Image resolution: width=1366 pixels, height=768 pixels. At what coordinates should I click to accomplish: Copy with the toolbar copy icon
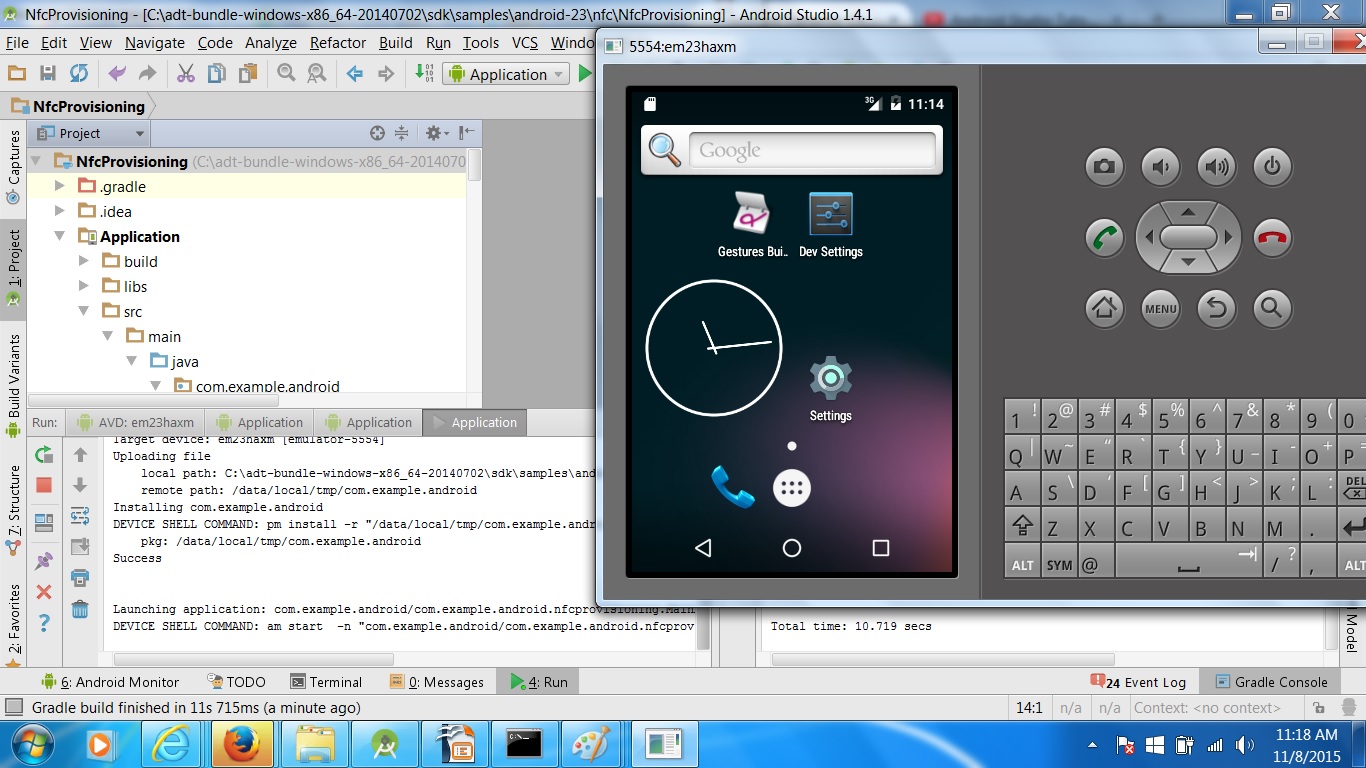click(216, 73)
